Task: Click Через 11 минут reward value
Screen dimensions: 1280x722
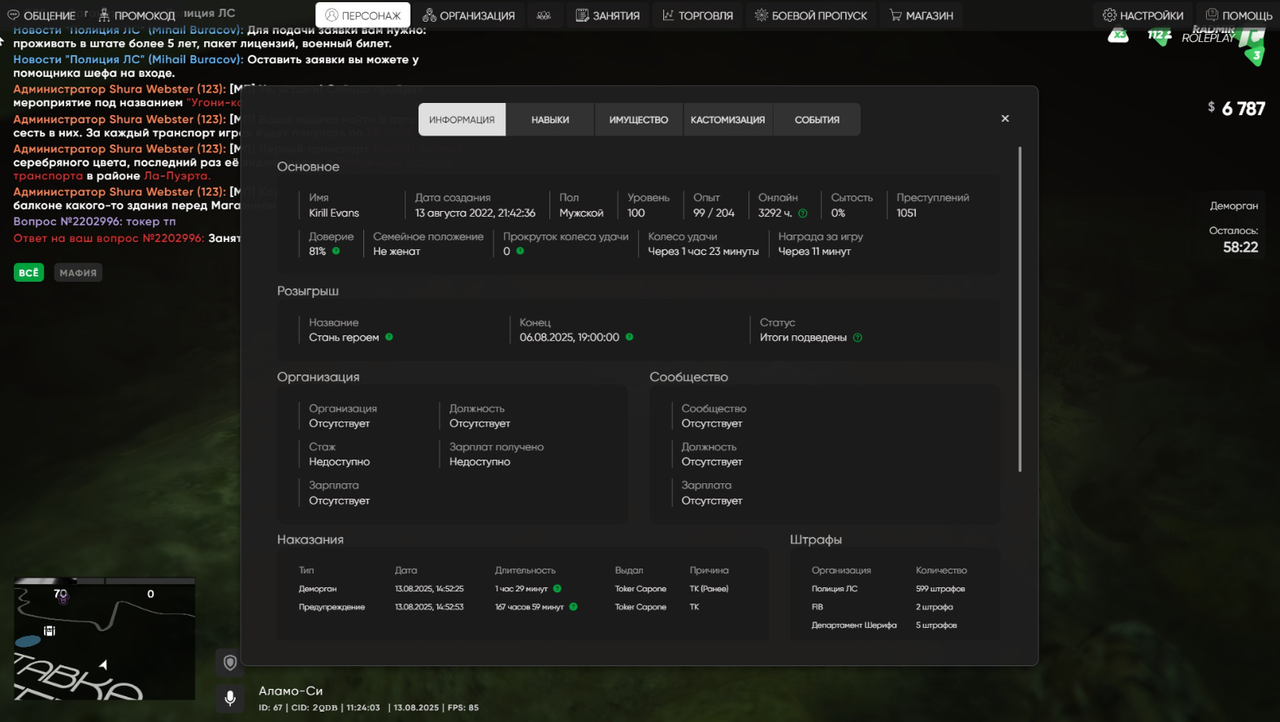Action: (815, 251)
